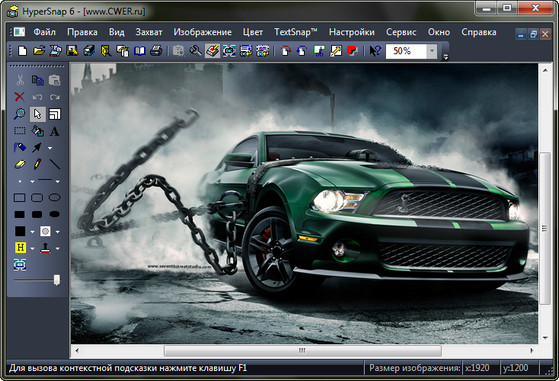
Task: Open the 50% zoom level dropdown
Action: click(x=432, y=51)
